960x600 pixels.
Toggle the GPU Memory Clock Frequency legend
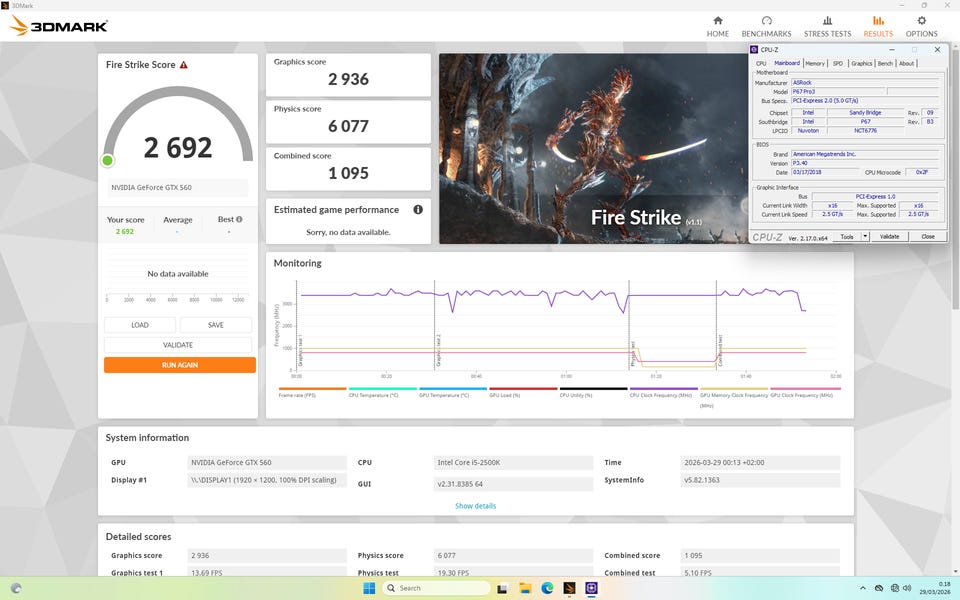pos(733,397)
